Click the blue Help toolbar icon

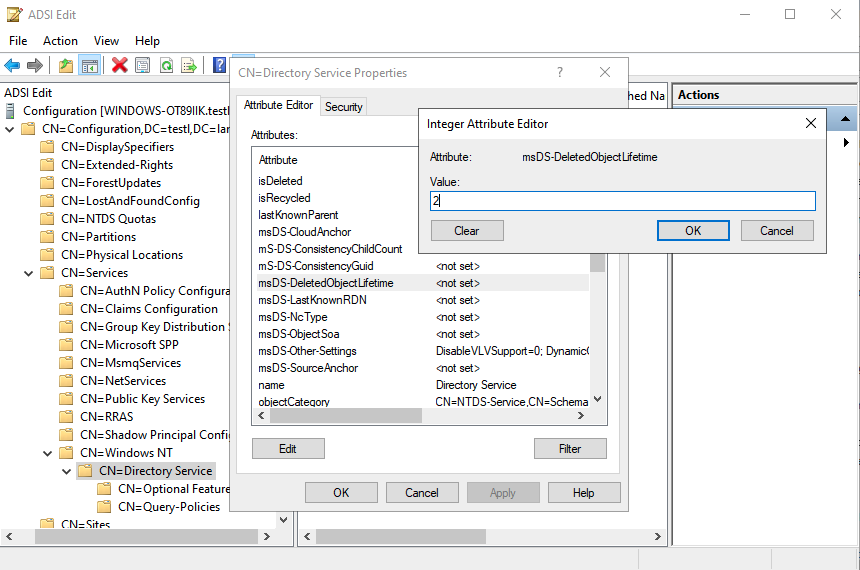219,66
